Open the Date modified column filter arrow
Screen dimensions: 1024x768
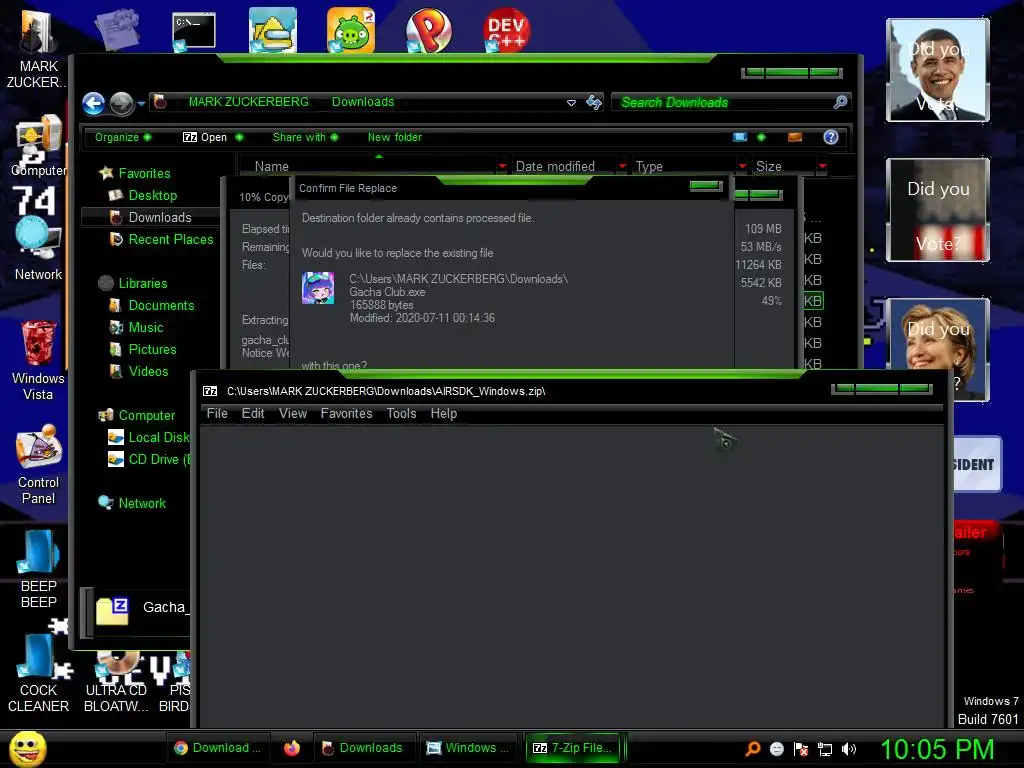pos(622,167)
